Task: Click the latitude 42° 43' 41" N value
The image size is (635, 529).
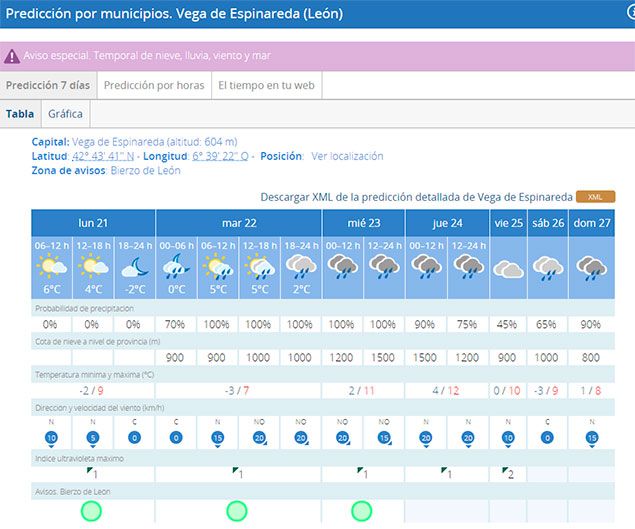Action: pos(103,156)
